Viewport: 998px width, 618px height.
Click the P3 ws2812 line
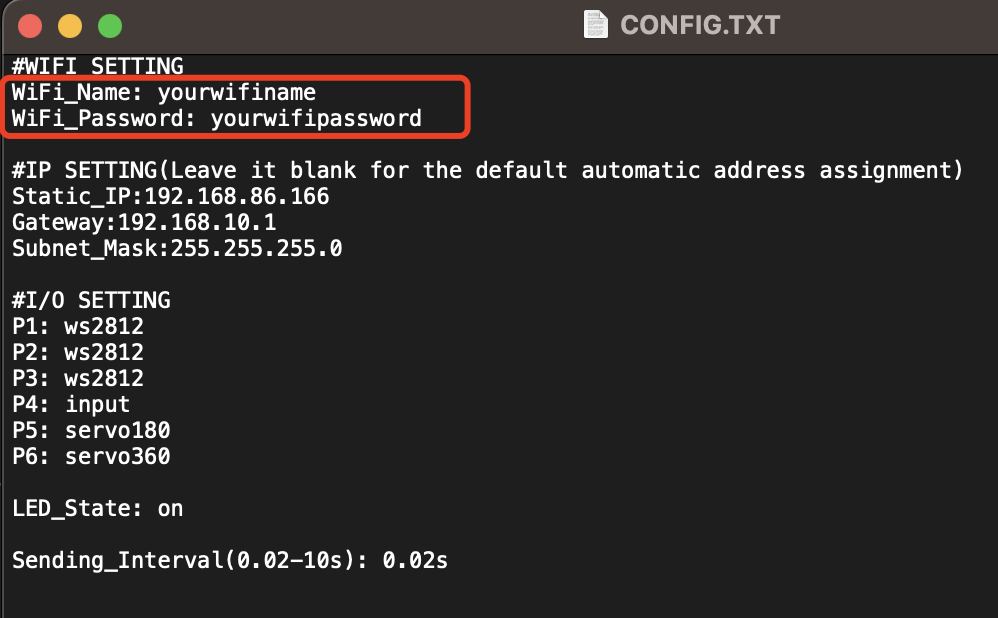pos(78,378)
